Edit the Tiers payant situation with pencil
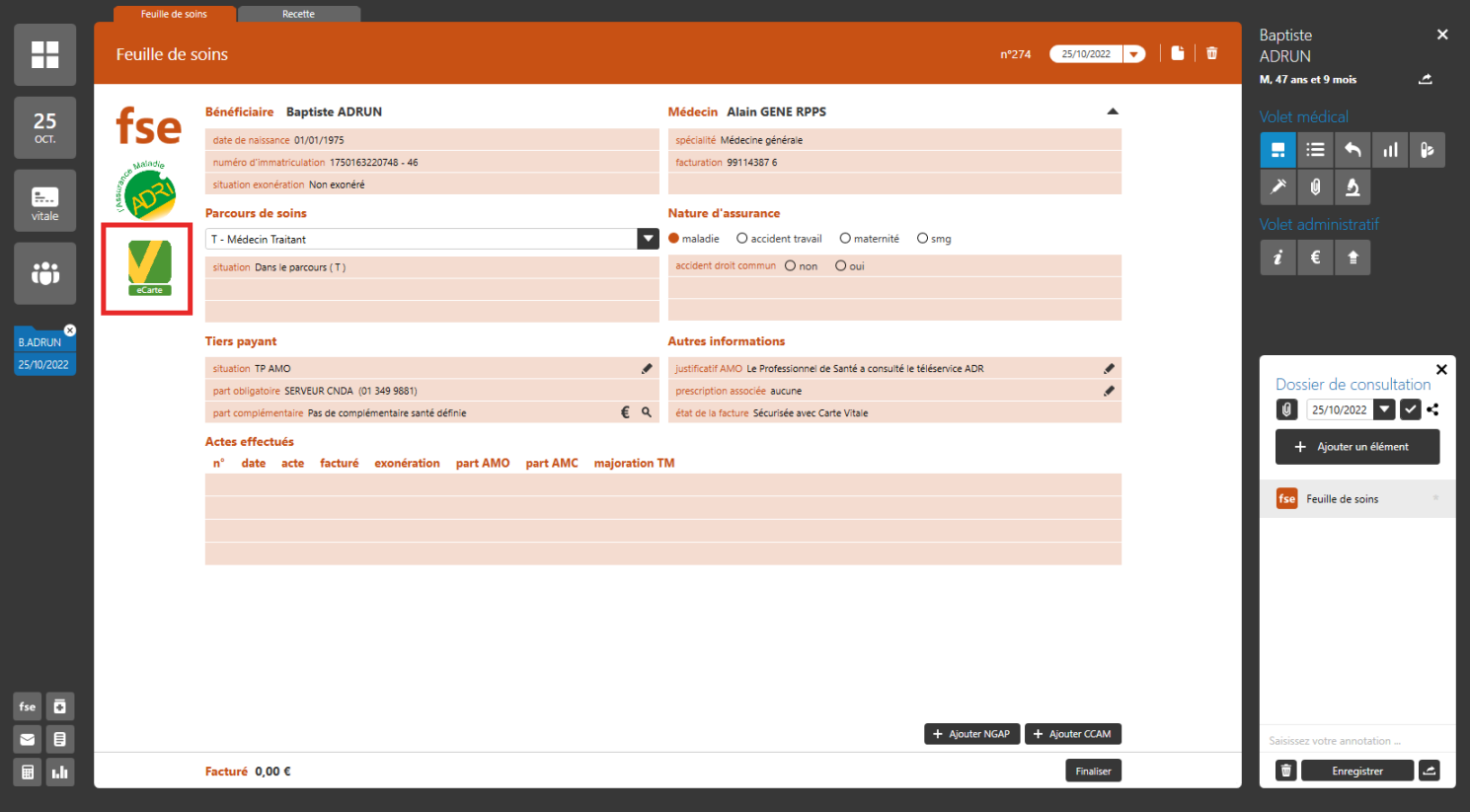1470x812 pixels. tap(647, 369)
